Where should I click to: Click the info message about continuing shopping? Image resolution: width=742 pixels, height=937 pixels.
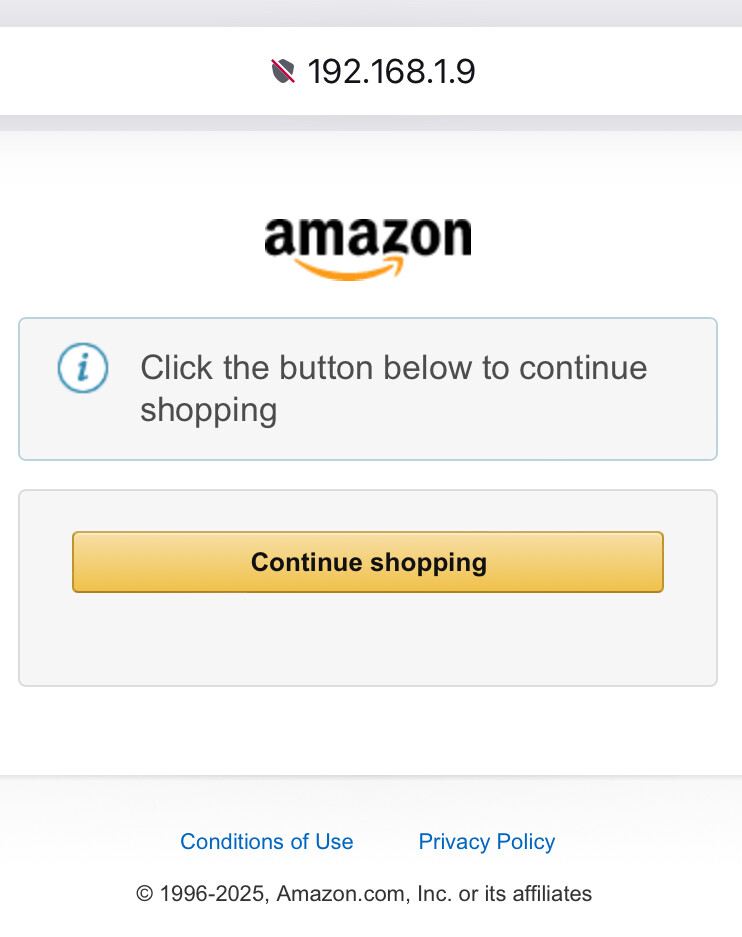tap(393, 388)
